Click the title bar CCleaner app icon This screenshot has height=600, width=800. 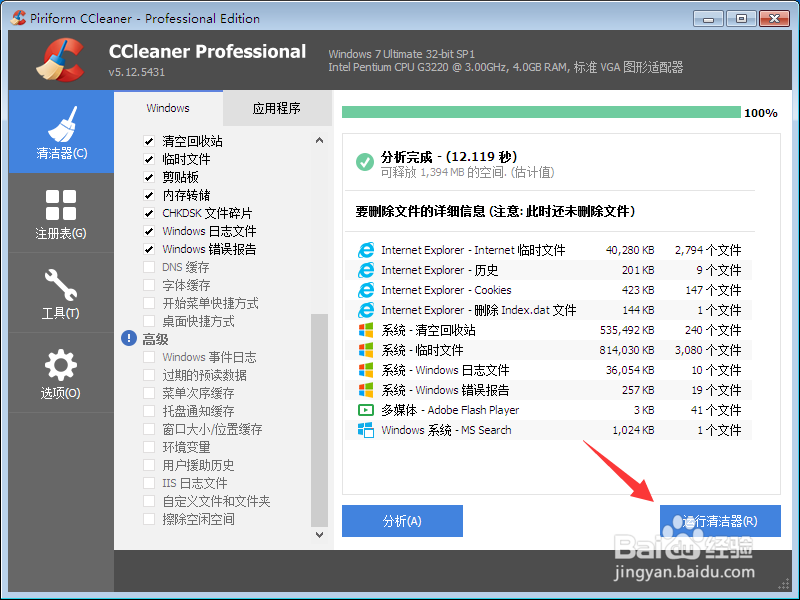18,18
